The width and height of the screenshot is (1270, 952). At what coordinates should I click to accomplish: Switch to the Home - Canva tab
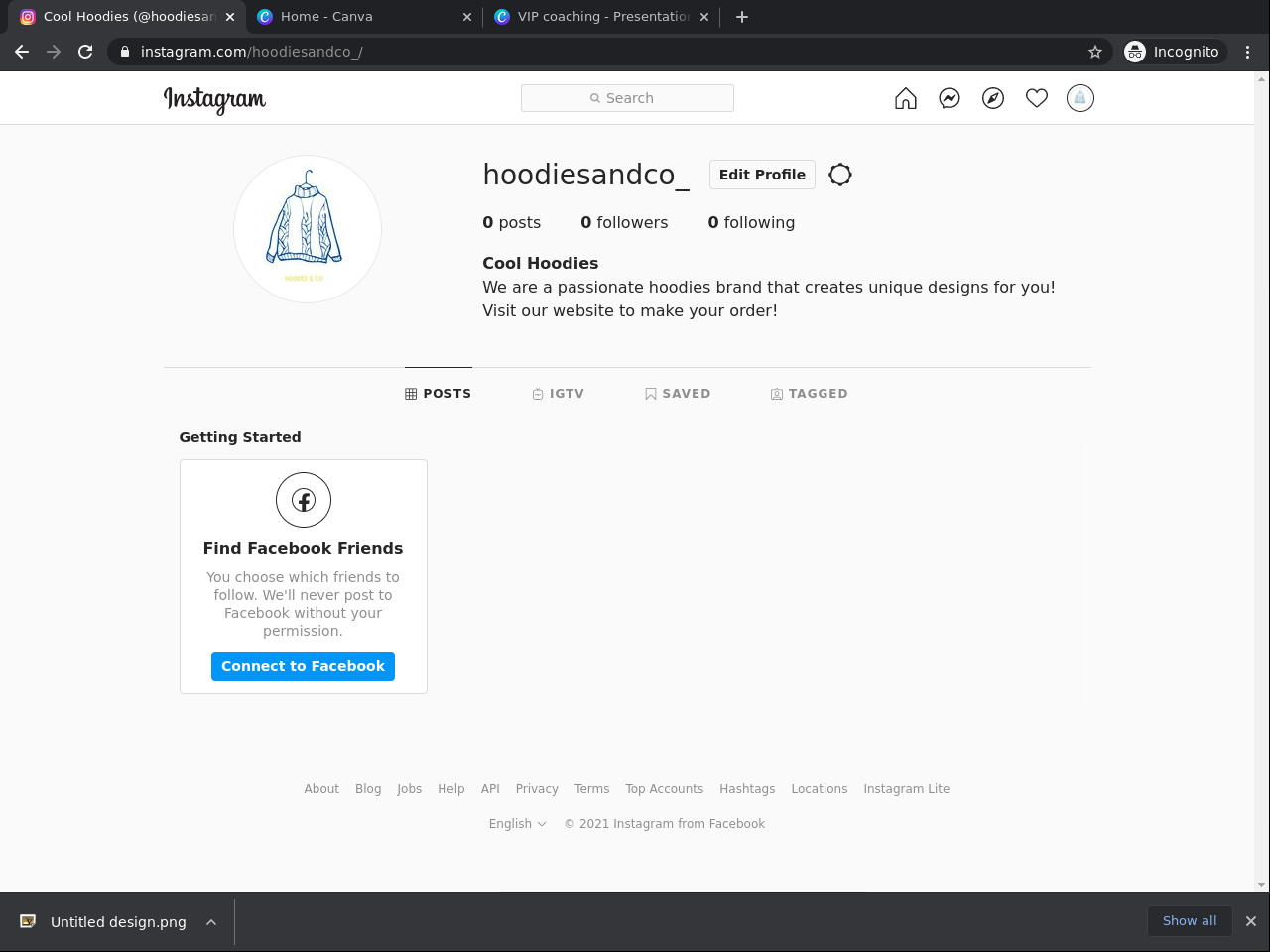point(363,17)
